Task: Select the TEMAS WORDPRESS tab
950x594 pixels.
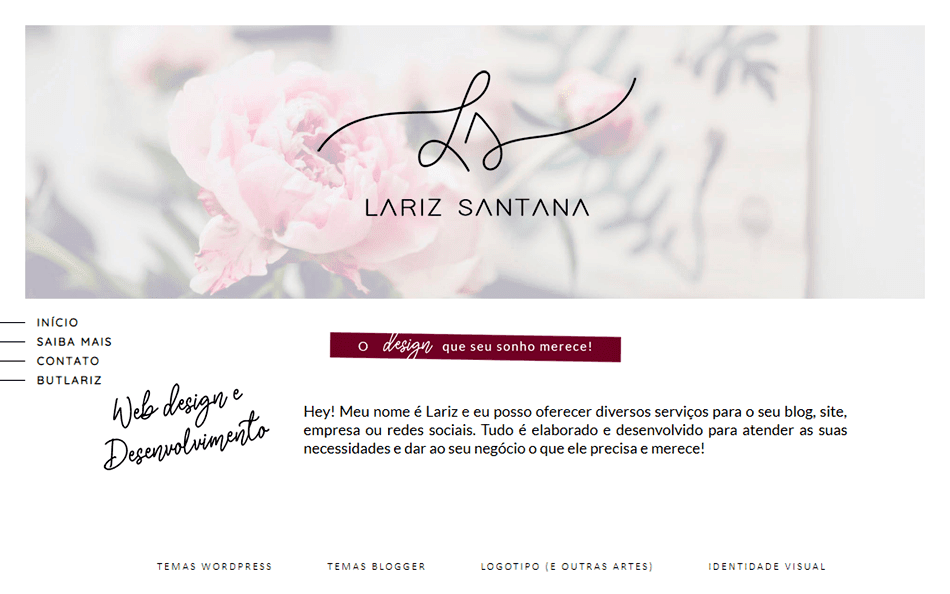Action: tap(214, 567)
